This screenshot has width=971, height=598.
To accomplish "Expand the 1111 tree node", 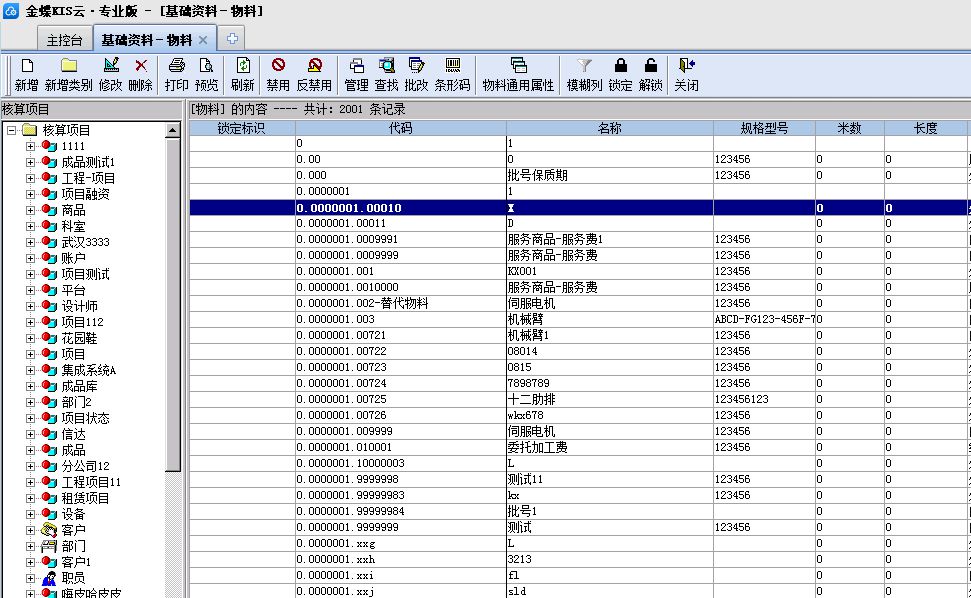I will (30, 146).
